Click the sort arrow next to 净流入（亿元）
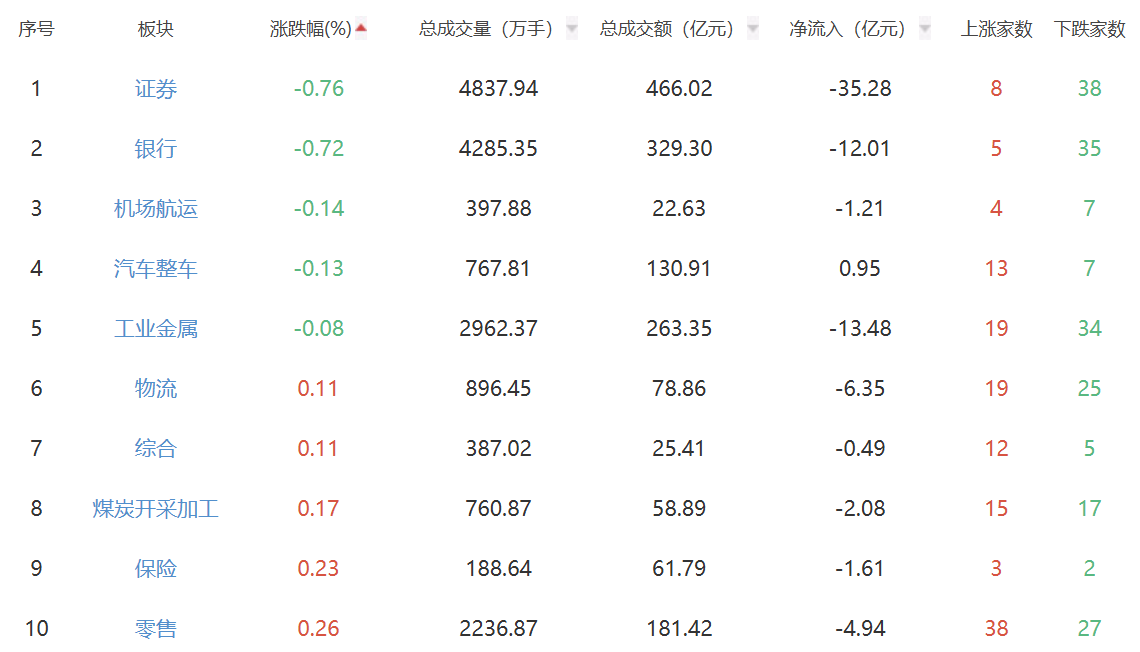This screenshot has height=652, width=1140. 924,29
